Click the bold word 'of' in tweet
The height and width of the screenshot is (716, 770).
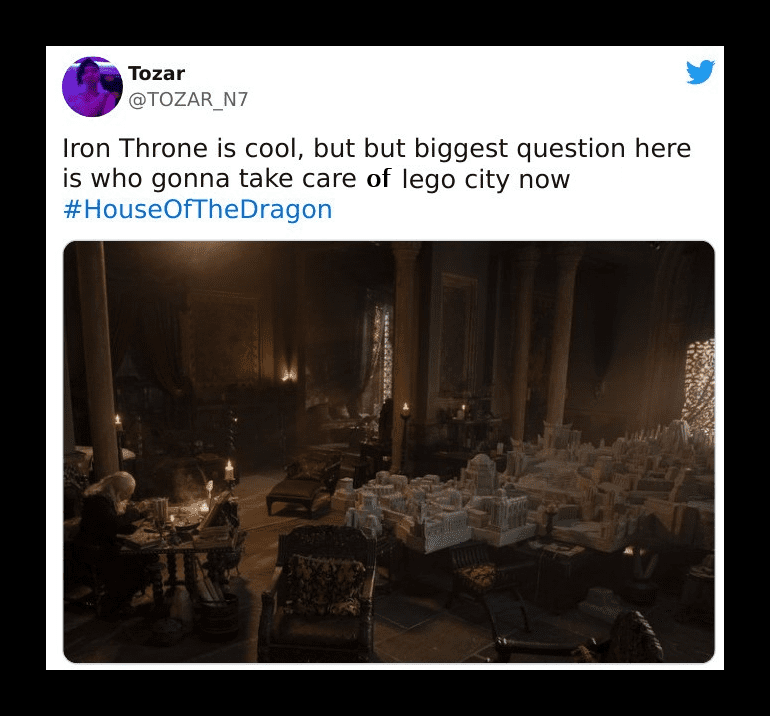pos(378,178)
